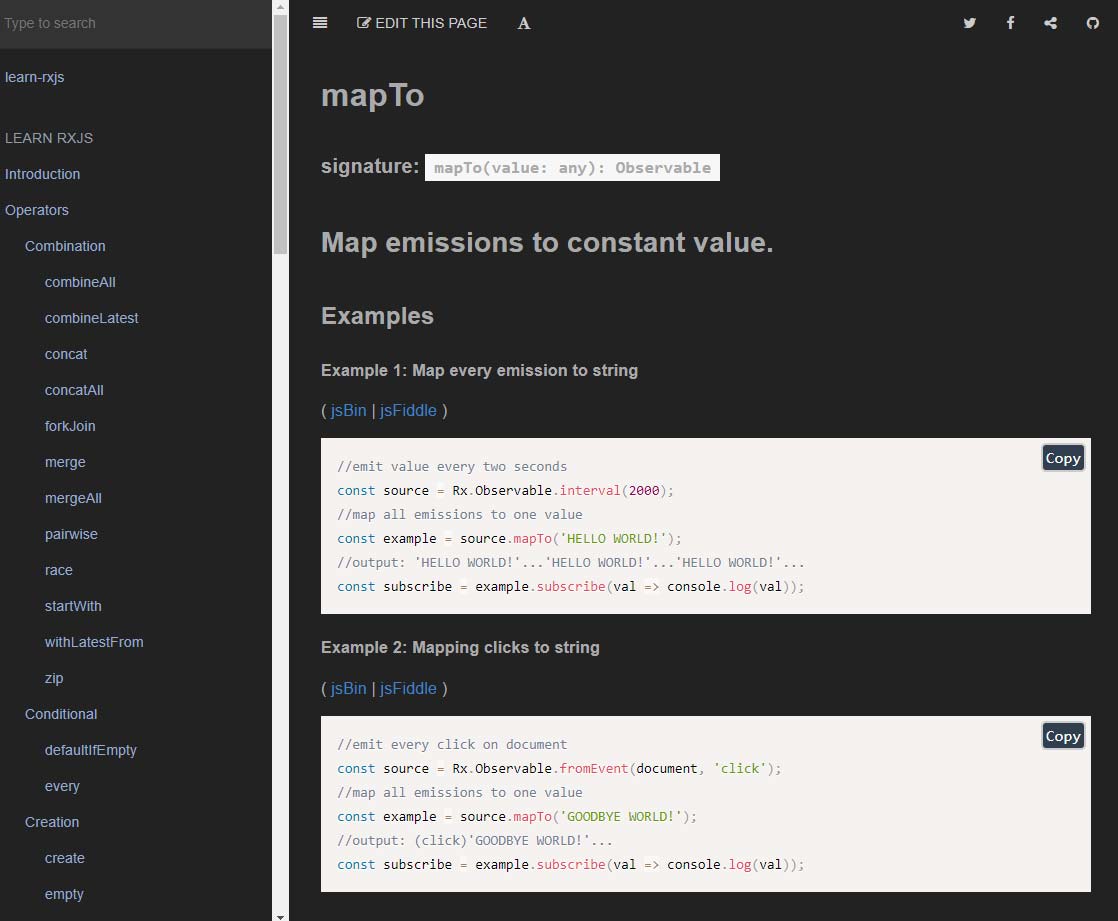Click the Examples heading
1118x921 pixels.
(377, 316)
